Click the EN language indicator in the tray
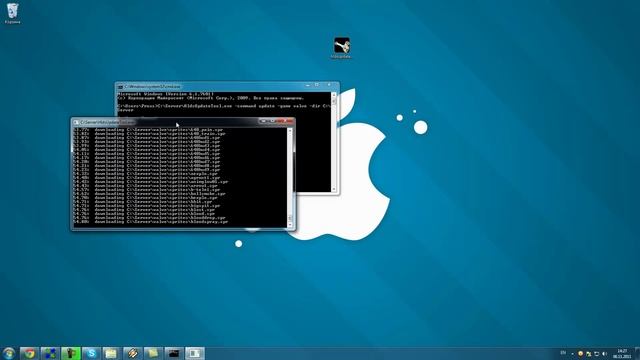The image size is (640, 360). click(563, 353)
